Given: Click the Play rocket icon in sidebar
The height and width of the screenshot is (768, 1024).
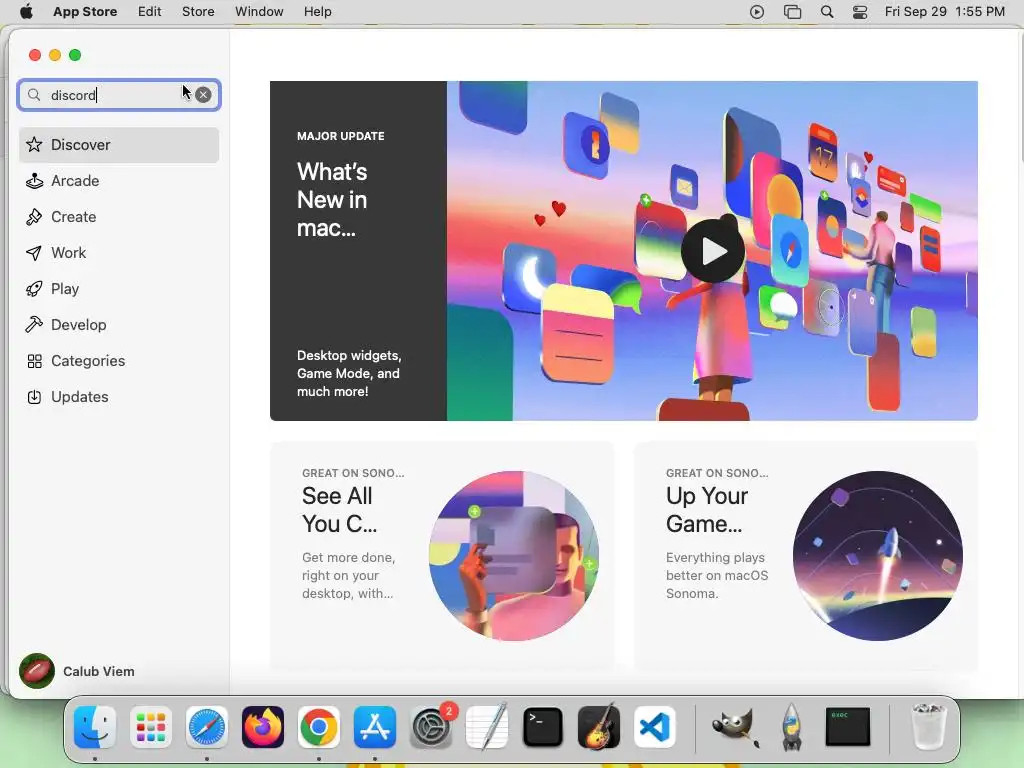Looking at the screenshot, I should (34, 289).
